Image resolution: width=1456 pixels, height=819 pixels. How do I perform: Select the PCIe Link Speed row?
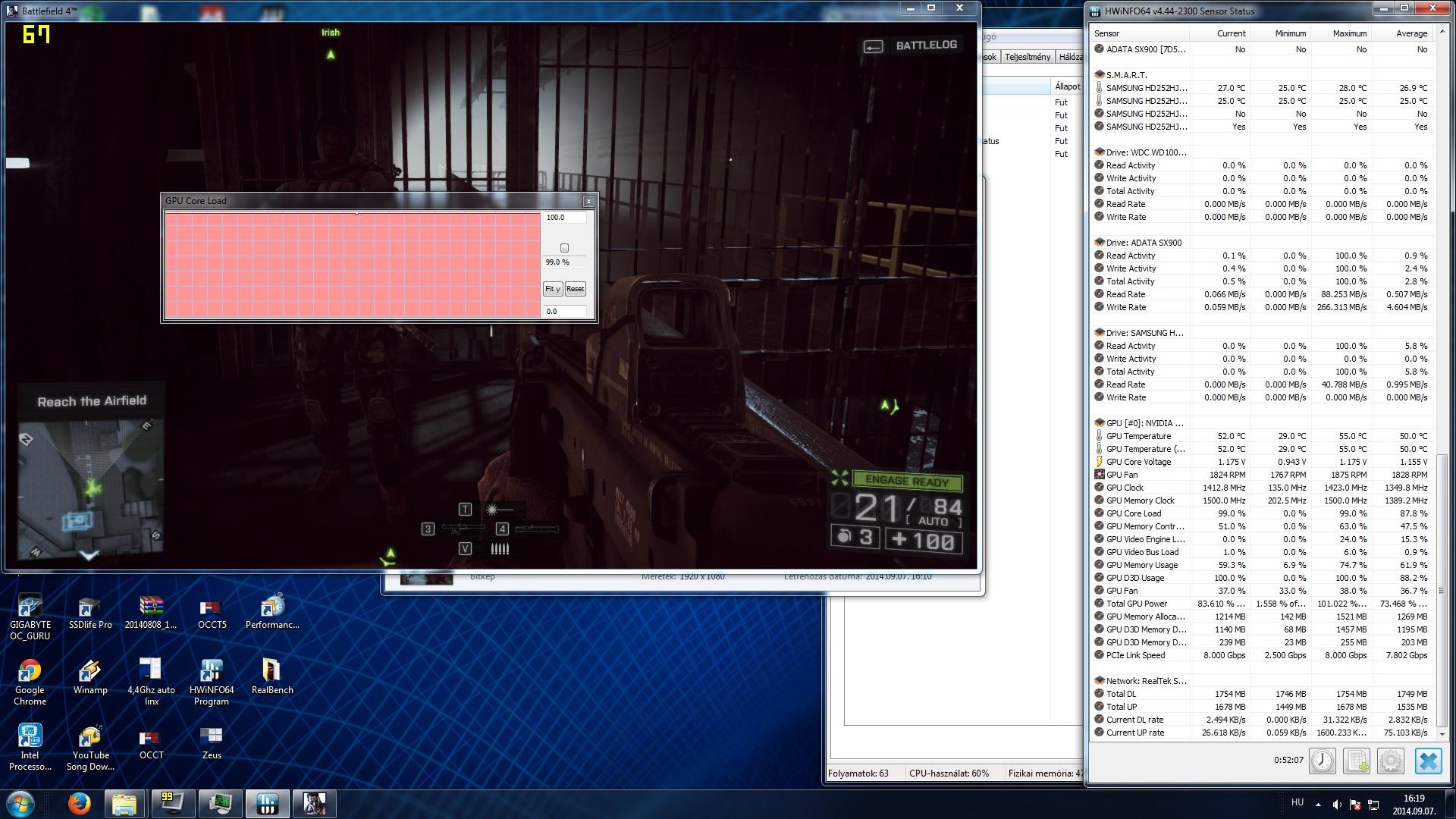1261,655
